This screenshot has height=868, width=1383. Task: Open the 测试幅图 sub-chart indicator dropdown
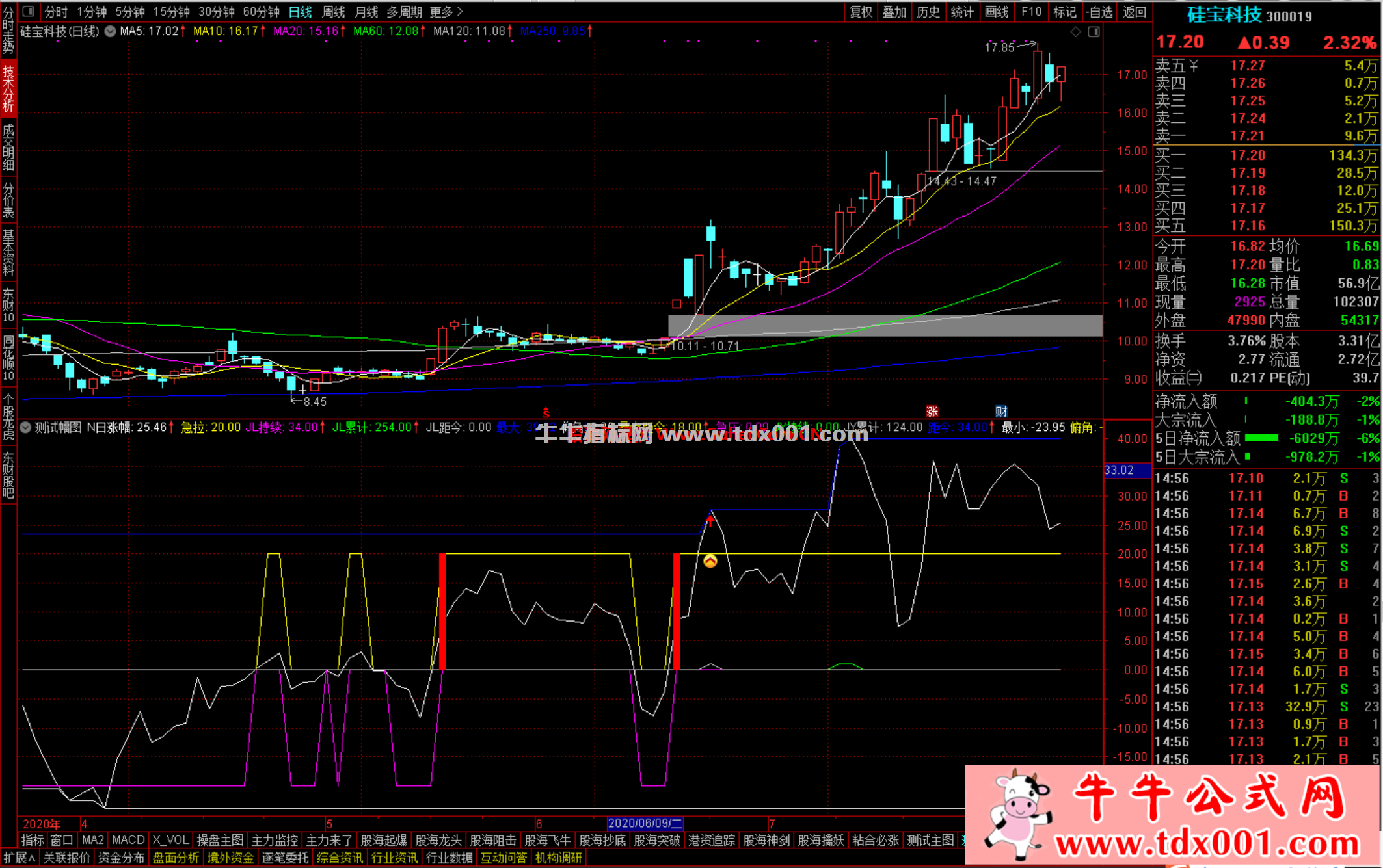(25, 427)
